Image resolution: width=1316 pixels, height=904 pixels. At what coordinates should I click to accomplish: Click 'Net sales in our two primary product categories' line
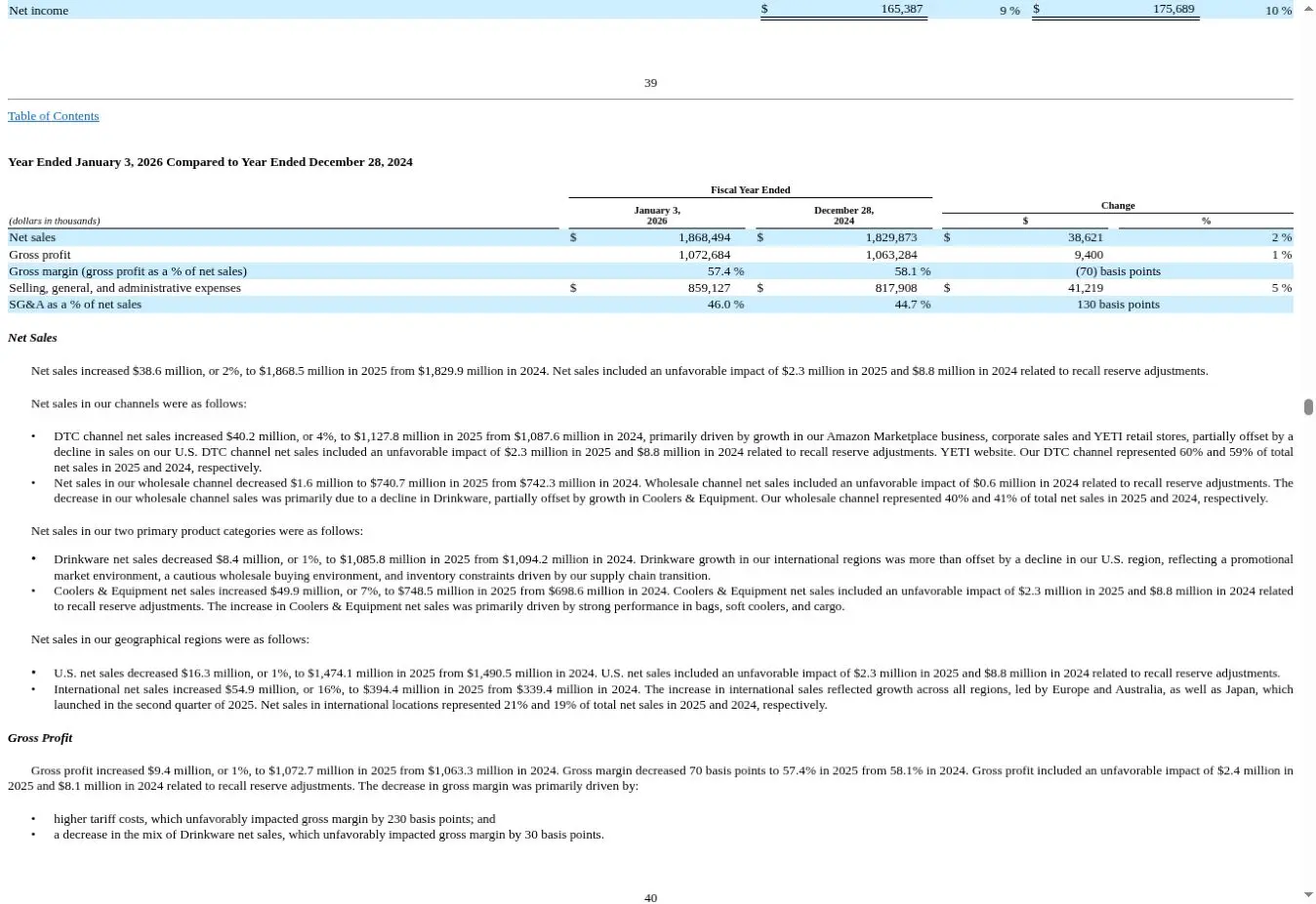tap(197, 531)
